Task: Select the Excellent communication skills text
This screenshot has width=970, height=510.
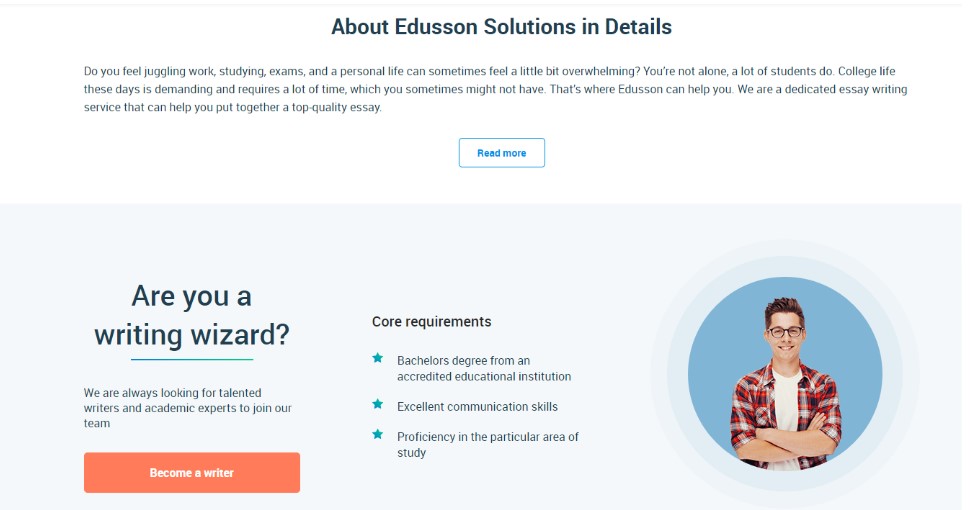Action: click(x=478, y=407)
